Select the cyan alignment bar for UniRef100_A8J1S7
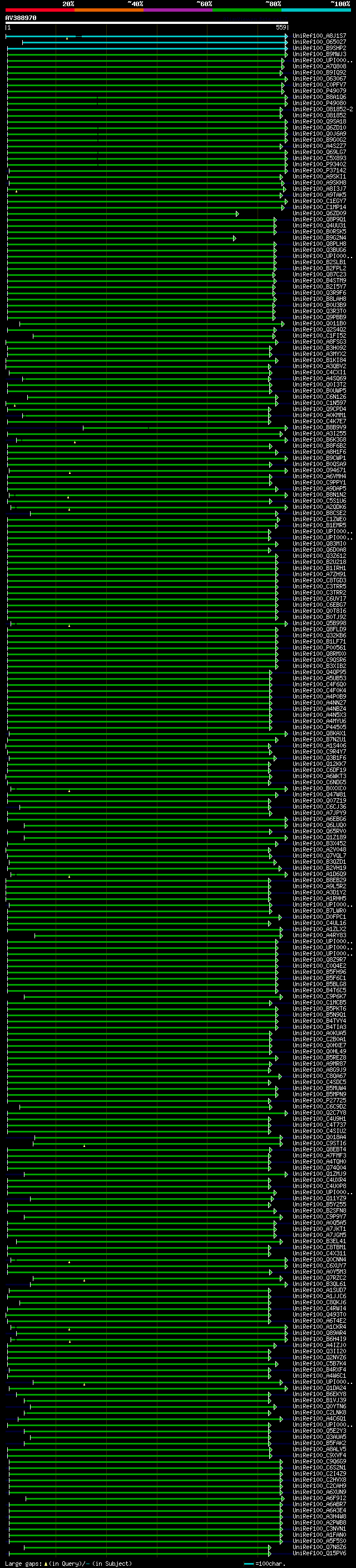This screenshot has height=1568, width=356. [x=147, y=37]
